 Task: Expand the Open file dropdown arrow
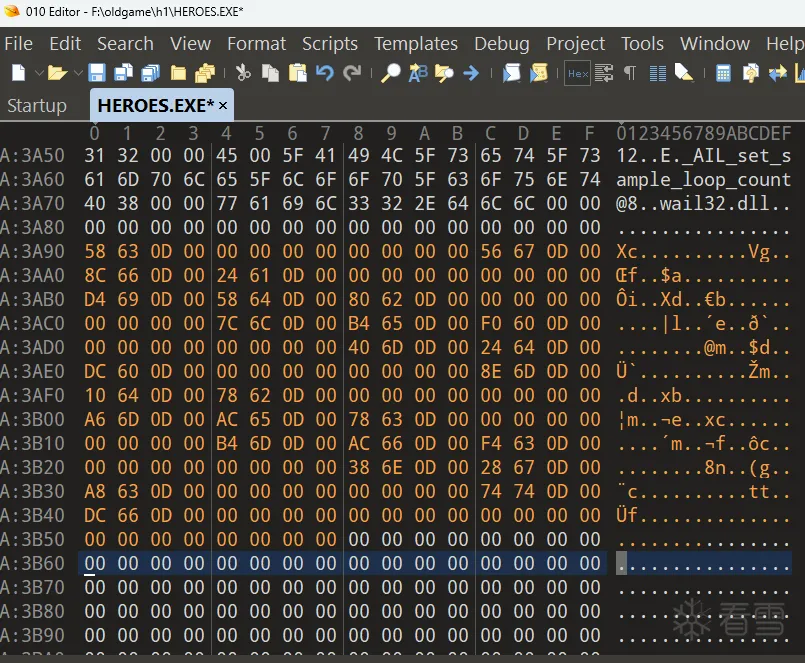tap(76, 73)
